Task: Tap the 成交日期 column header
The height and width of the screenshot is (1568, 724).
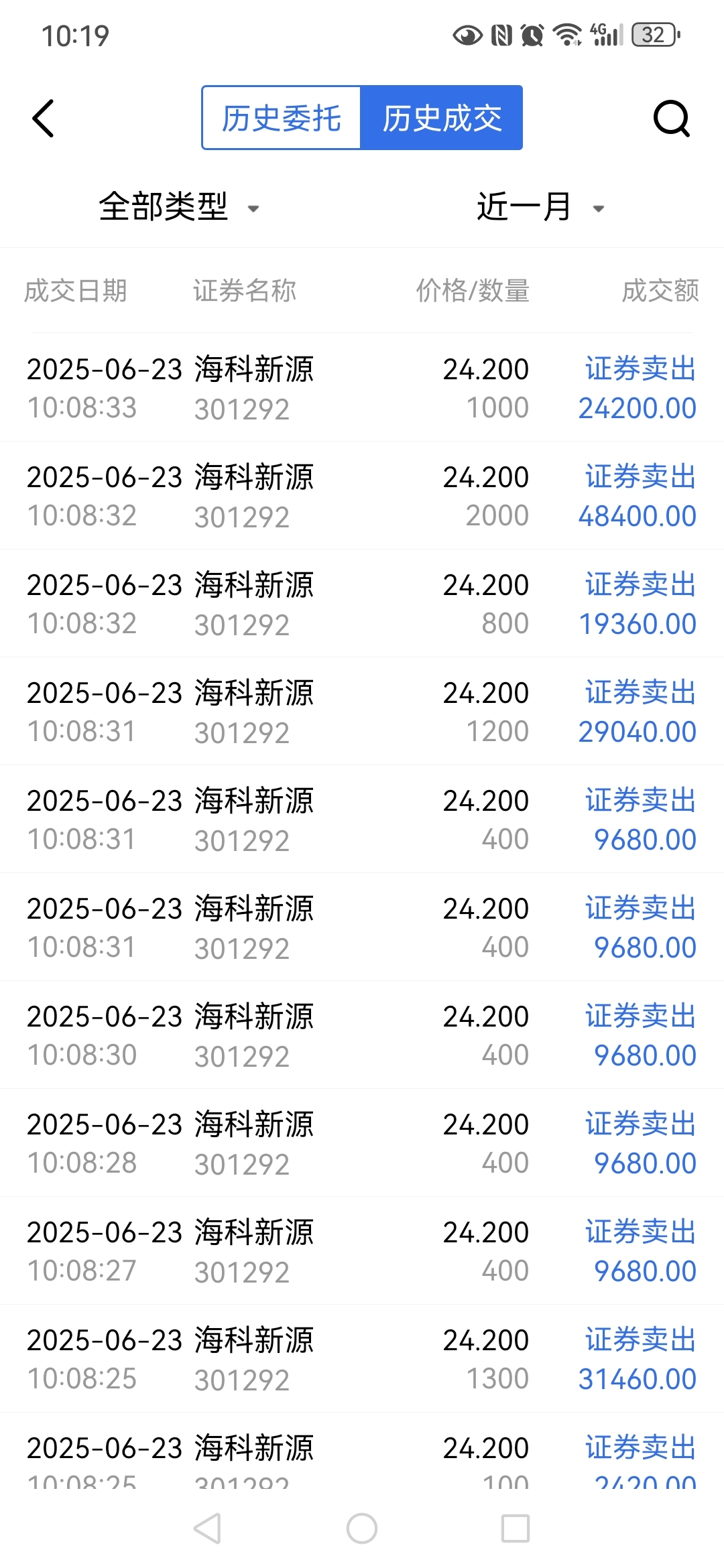Action: pos(76,291)
